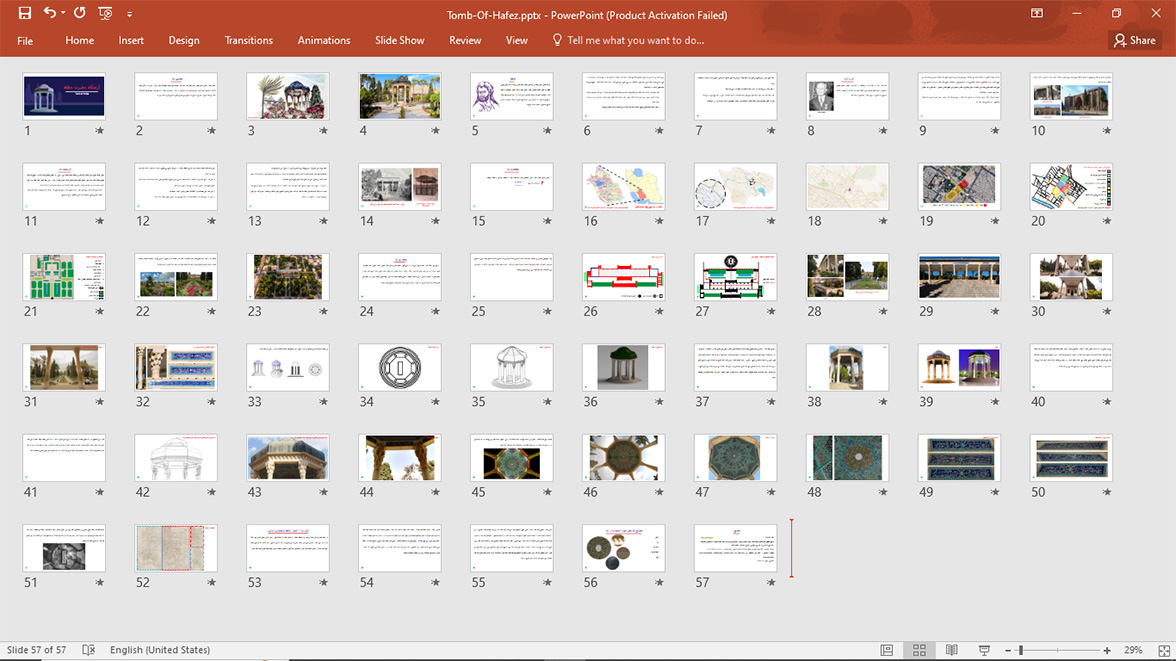Click the zoom slider handle

(1021, 650)
